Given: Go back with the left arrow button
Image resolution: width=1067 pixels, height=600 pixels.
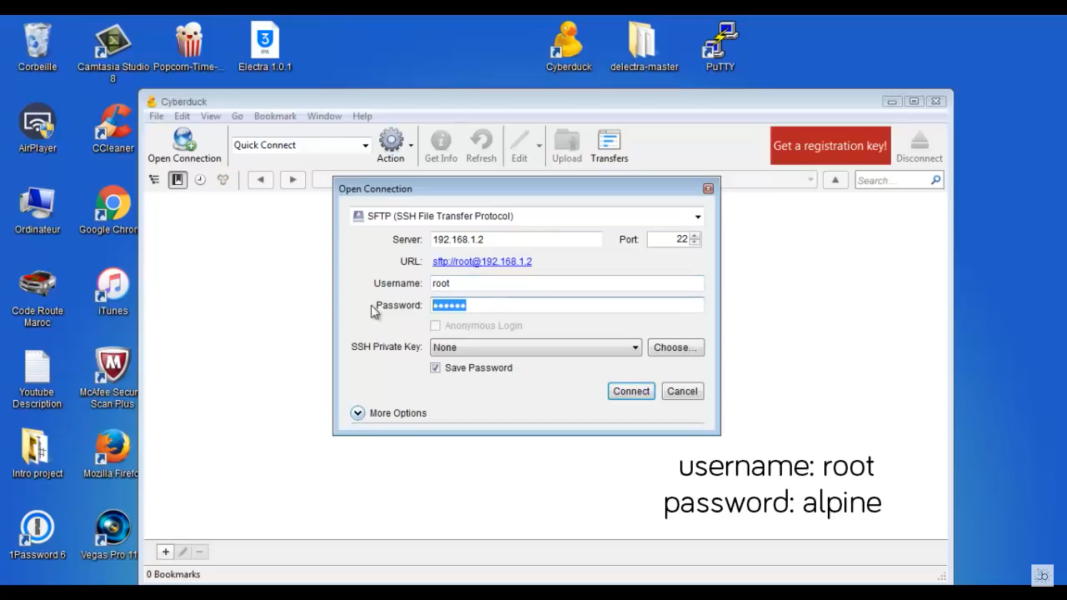Looking at the screenshot, I should coord(261,180).
